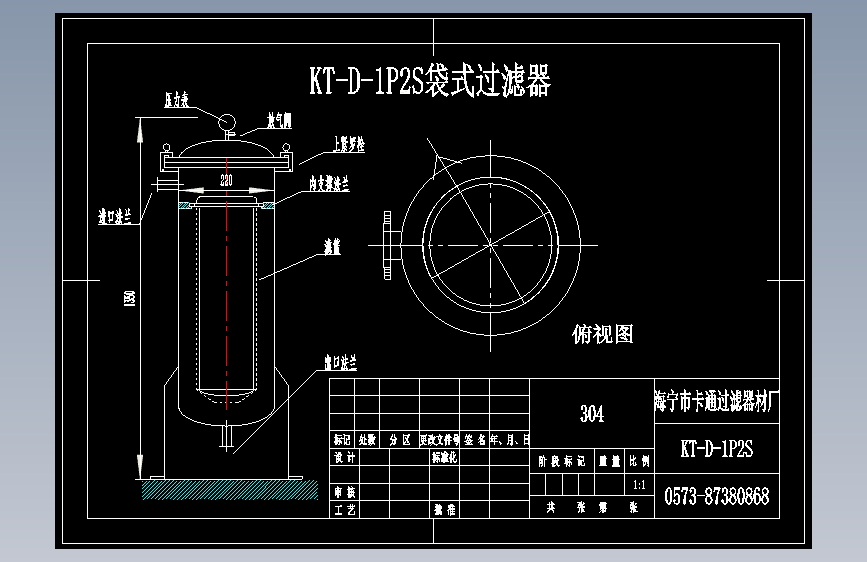This screenshot has height=562, width=867.
Task: Select the '签 名' header cell
Action: point(474,440)
